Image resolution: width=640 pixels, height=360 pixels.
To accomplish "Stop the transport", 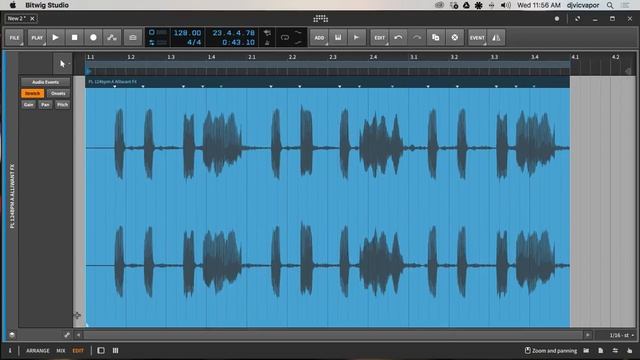I will click(74, 38).
